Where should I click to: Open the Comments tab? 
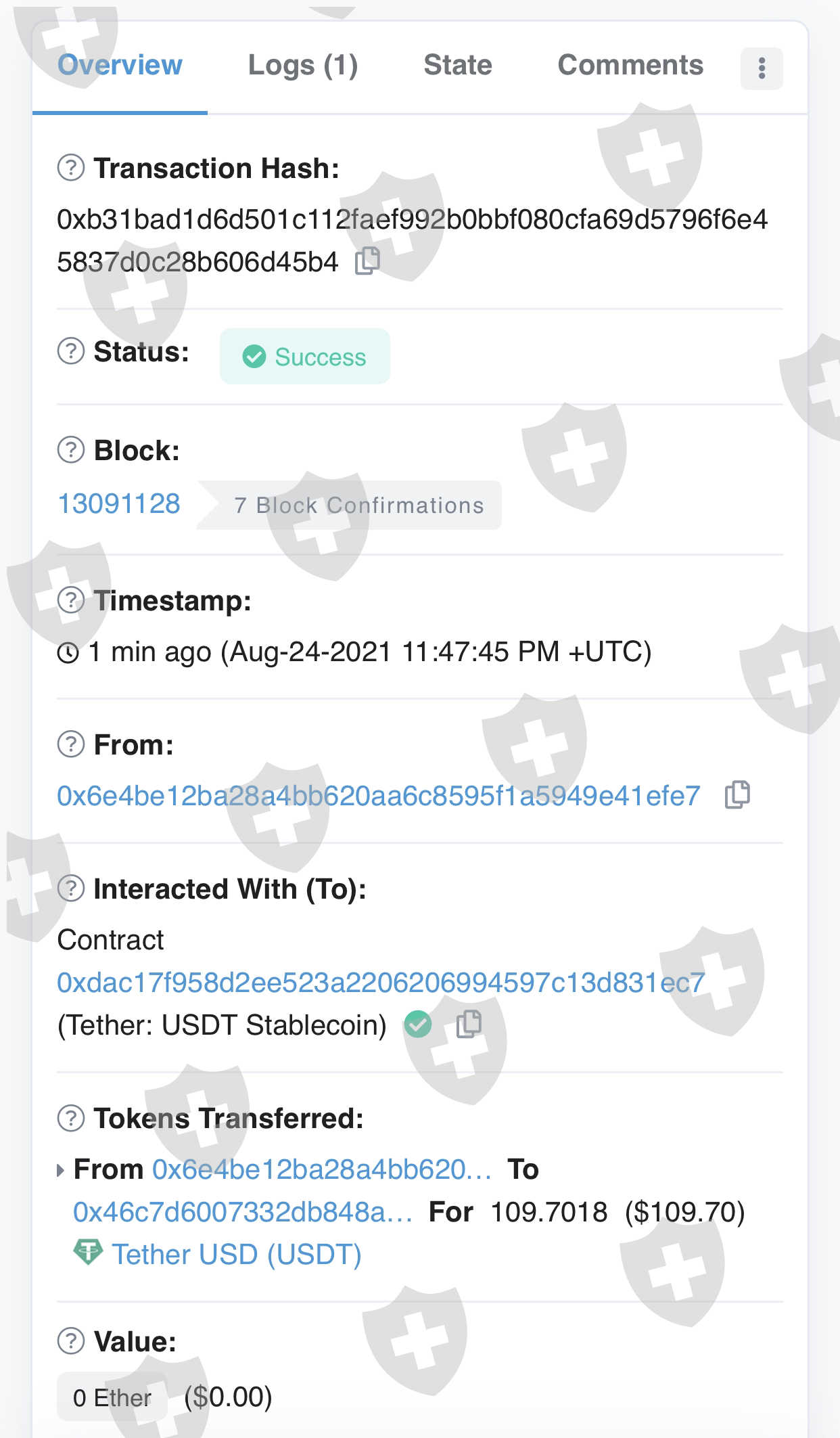click(x=630, y=66)
